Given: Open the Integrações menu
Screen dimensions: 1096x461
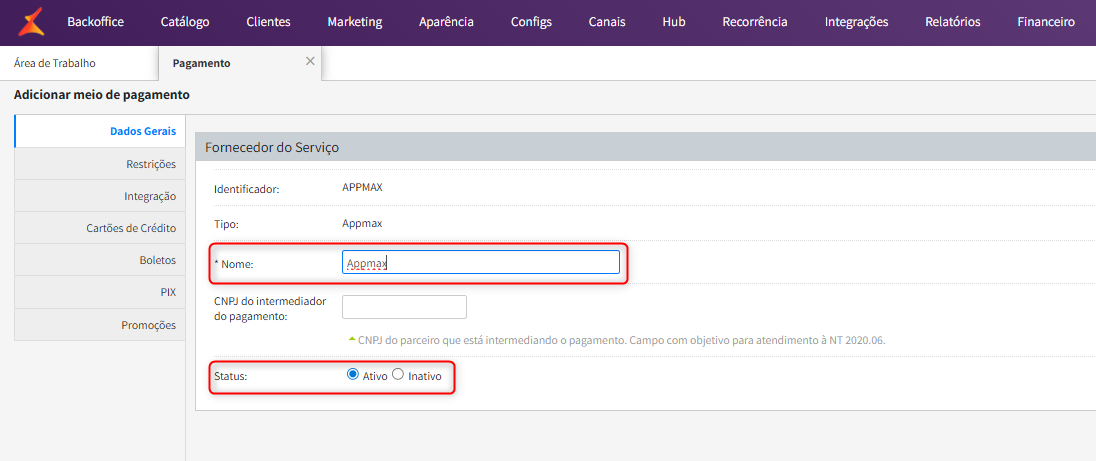Looking at the screenshot, I should [x=856, y=22].
